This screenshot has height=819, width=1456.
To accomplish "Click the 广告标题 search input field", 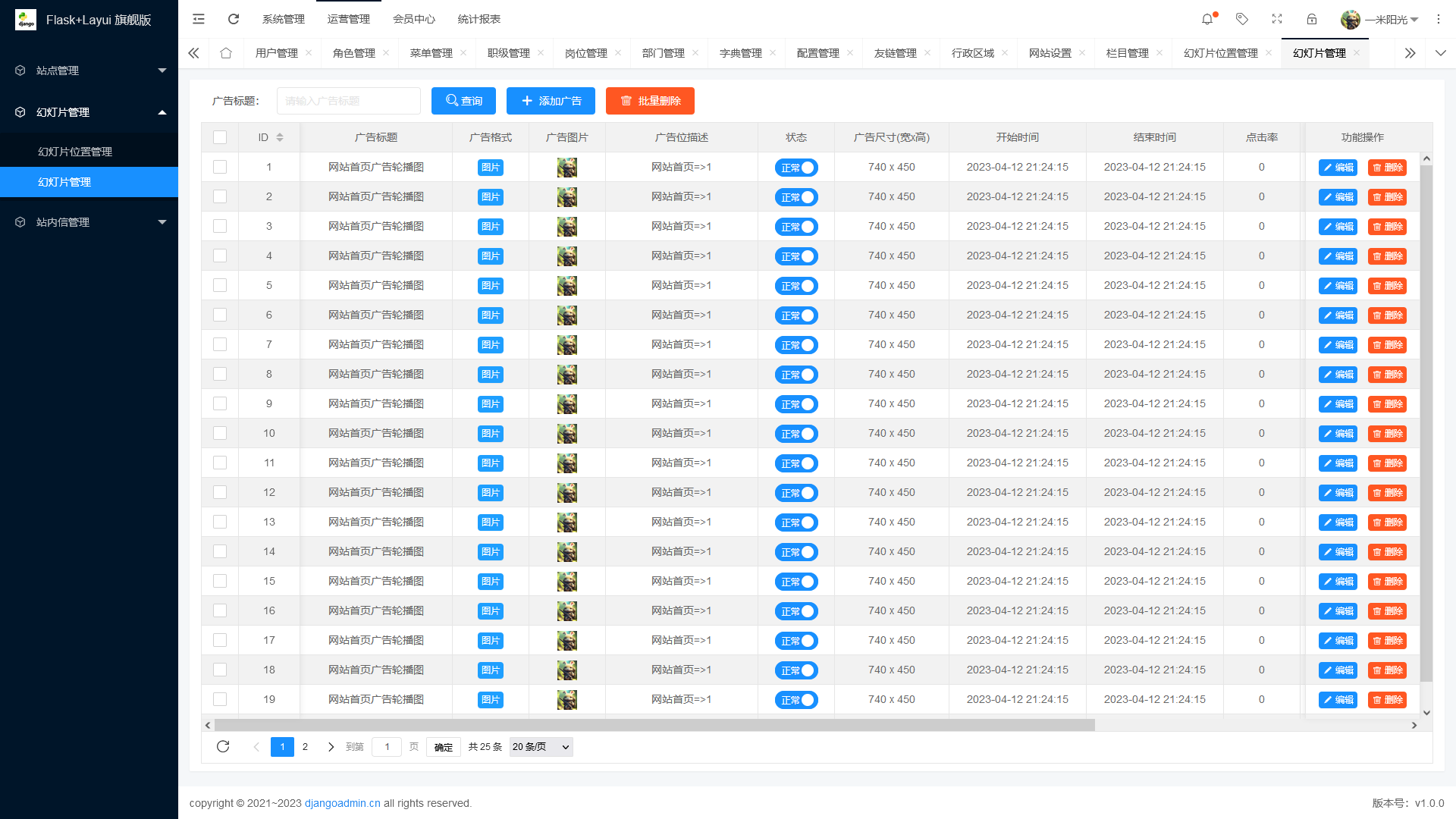I will click(349, 100).
